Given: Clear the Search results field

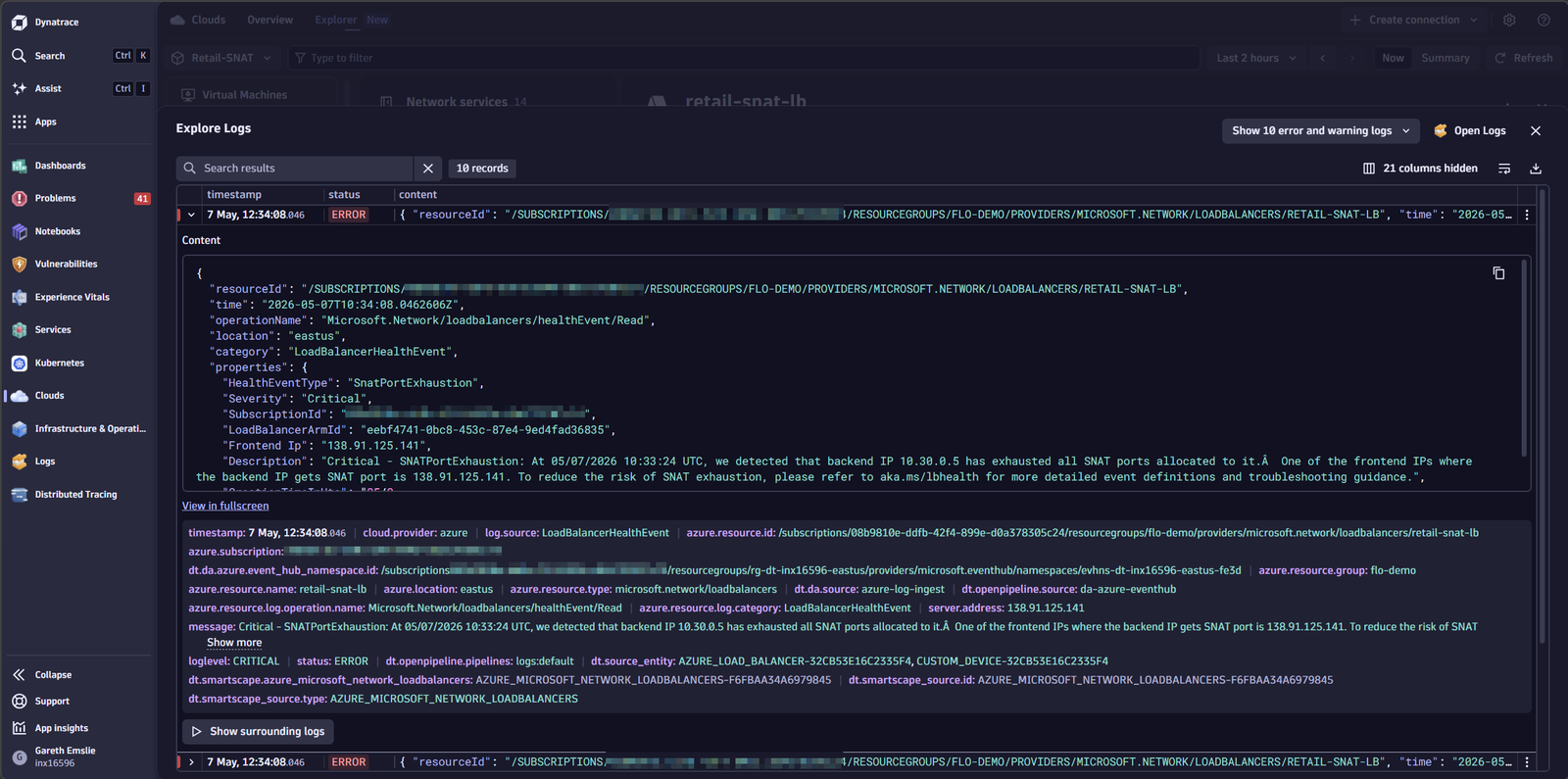Looking at the screenshot, I should [x=428, y=169].
